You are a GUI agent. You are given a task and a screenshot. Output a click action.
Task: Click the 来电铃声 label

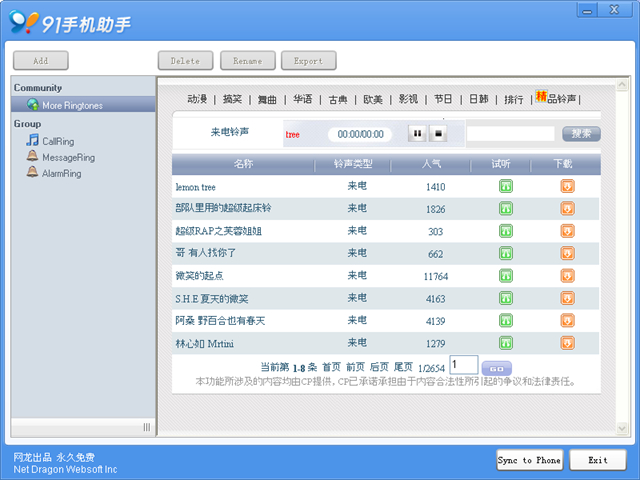tap(230, 132)
